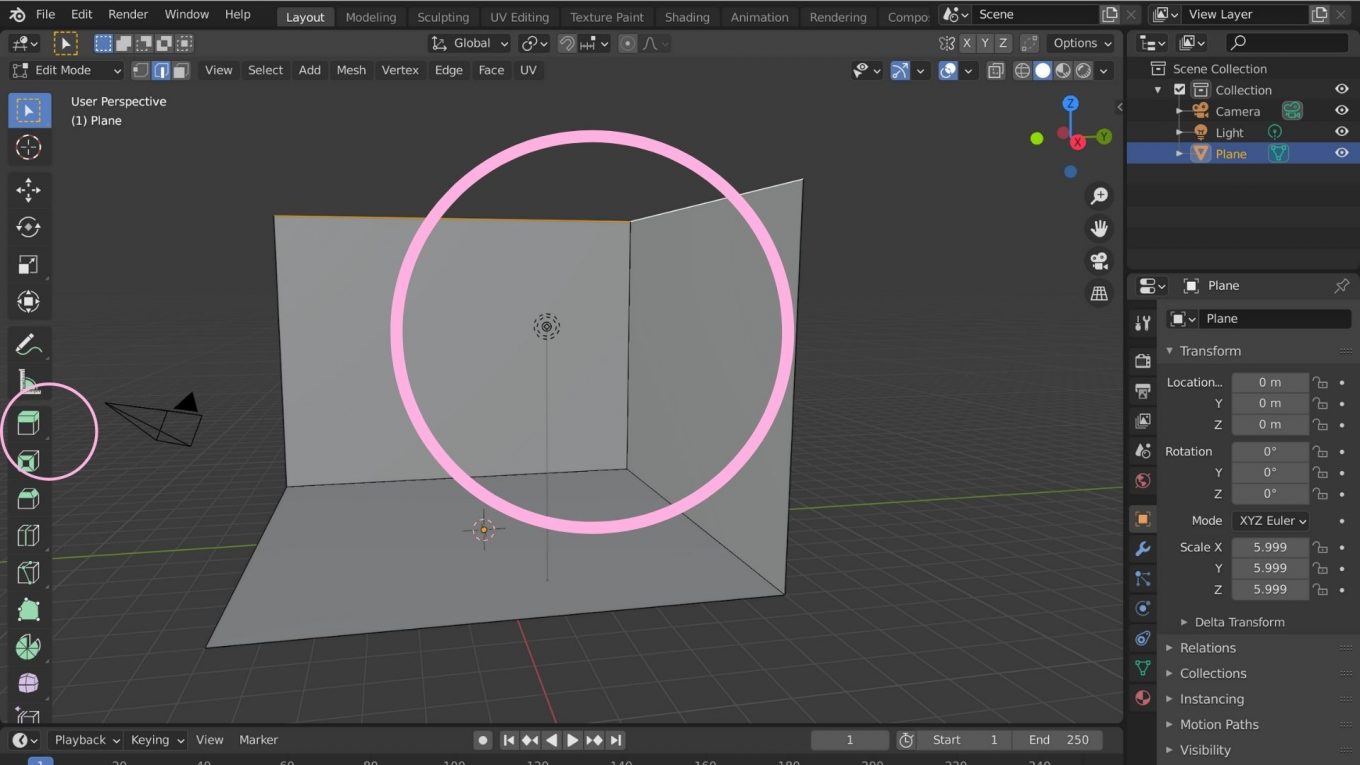The width and height of the screenshot is (1360, 765).
Task: Activate the Annotate tool
Action: click(28, 345)
